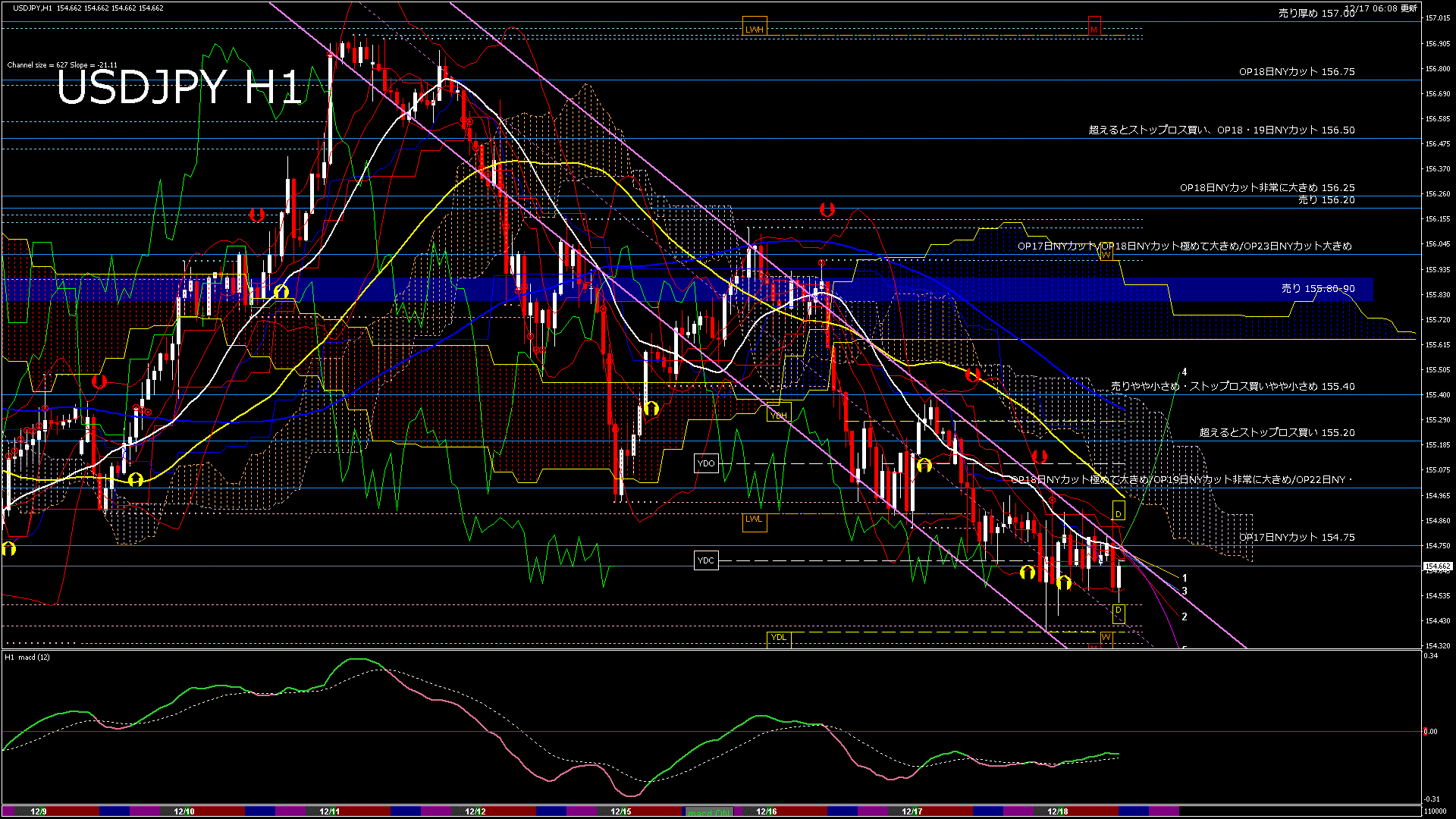Click the OP17日NYカット 154.75 label
The image size is (1456, 819).
click(x=1297, y=537)
